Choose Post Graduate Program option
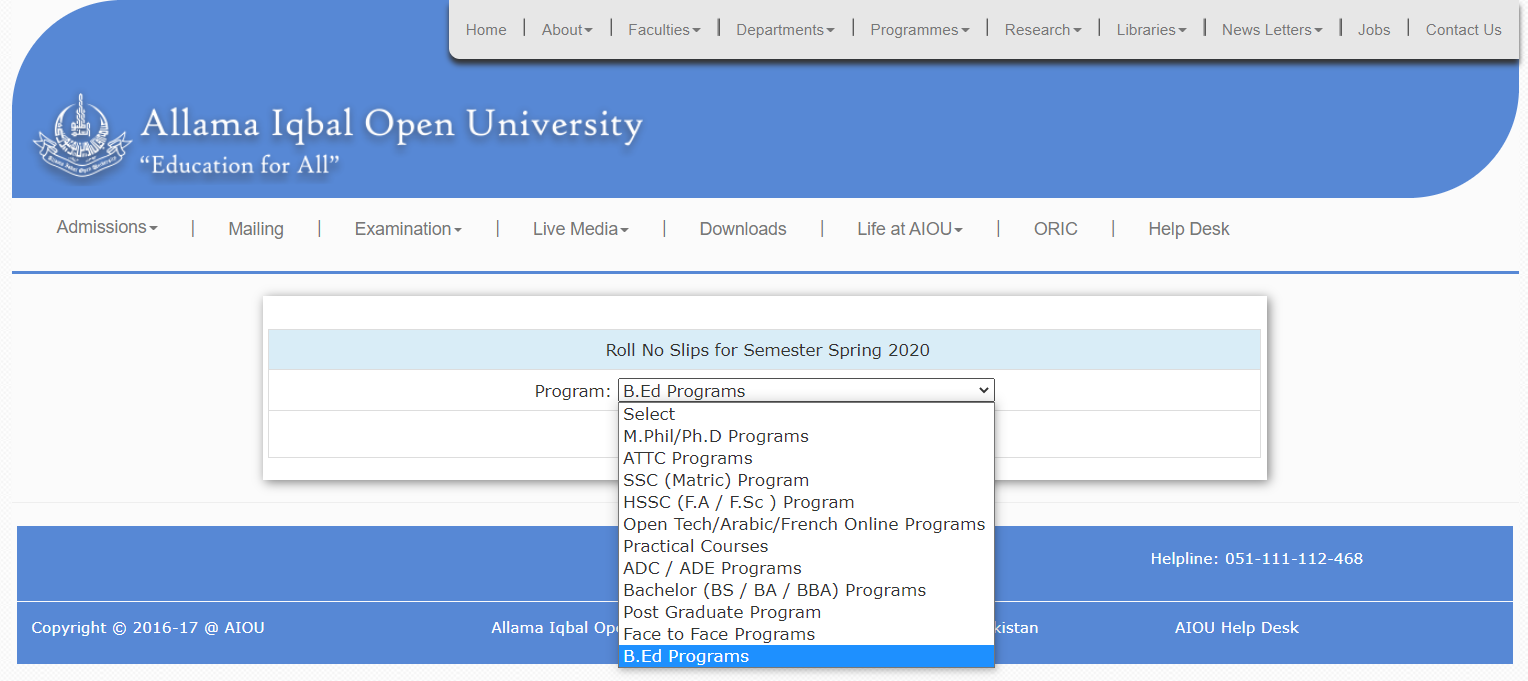 point(806,612)
